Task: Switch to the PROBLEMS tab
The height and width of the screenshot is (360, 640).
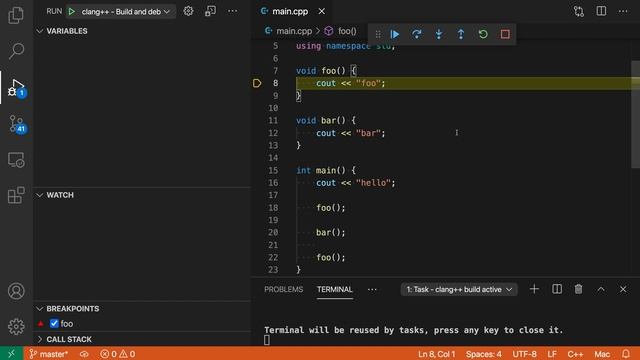Action: pyautogui.click(x=283, y=289)
